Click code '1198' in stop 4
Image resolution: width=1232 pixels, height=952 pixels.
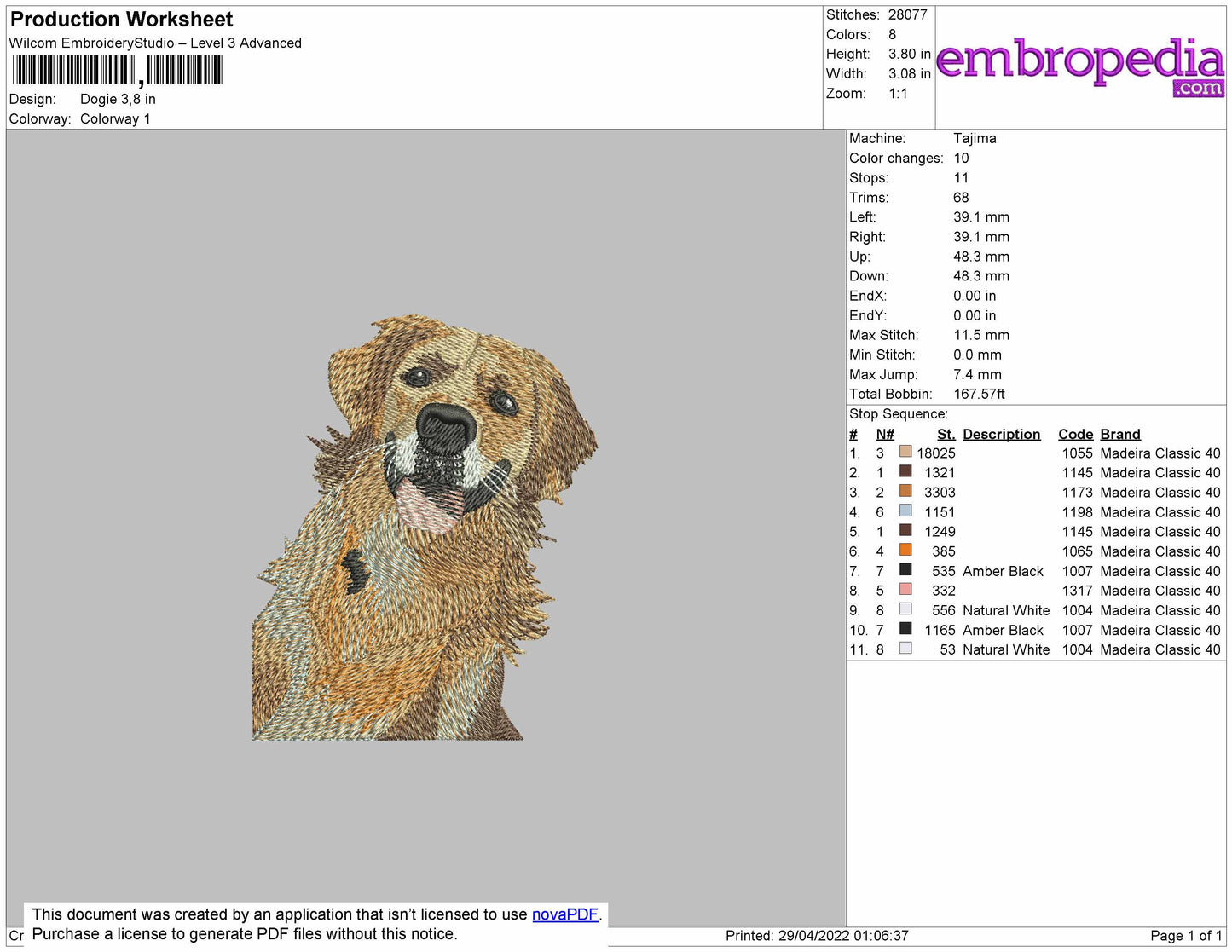pos(1077,512)
